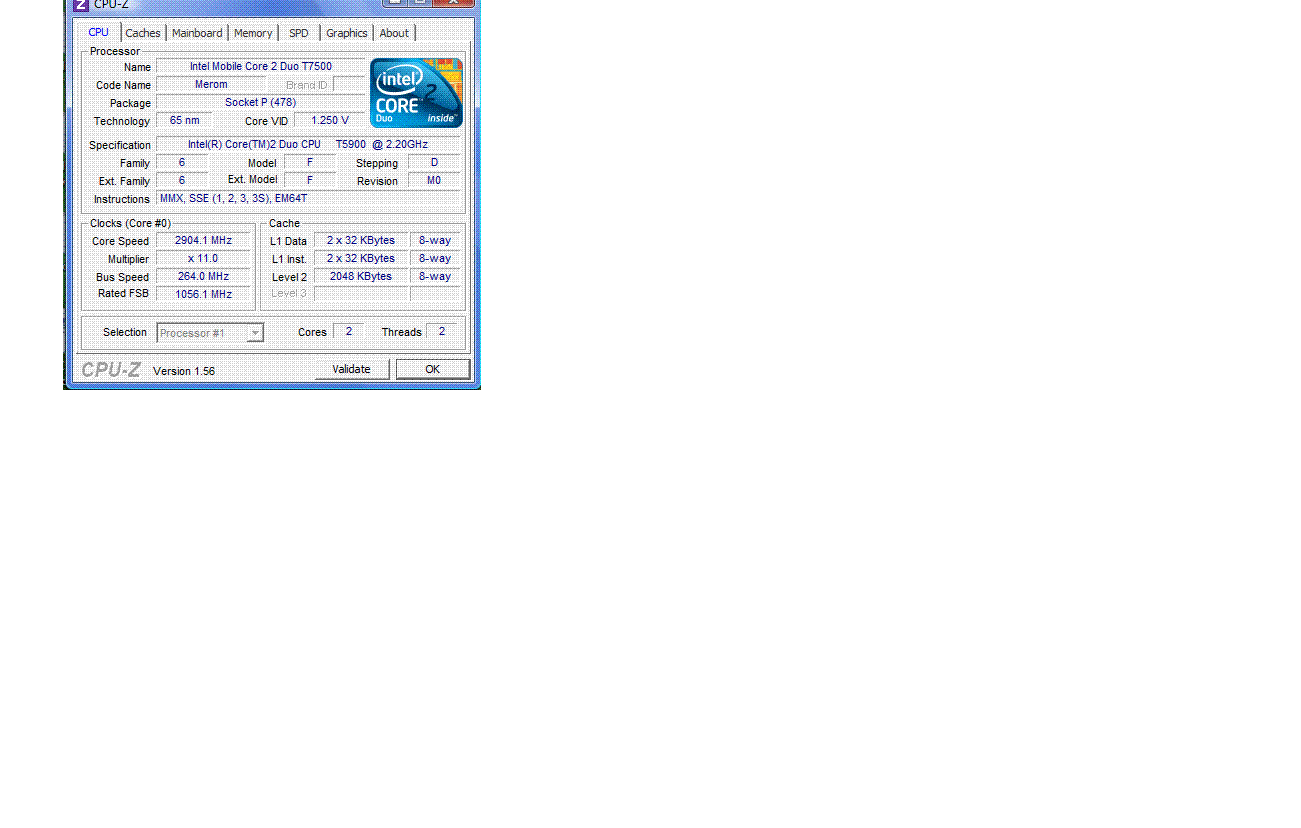This screenshot has height=828, width=1301.
Task: Select the Rated FSB value '1056.1 MHz'
Action: coord(203,295)
